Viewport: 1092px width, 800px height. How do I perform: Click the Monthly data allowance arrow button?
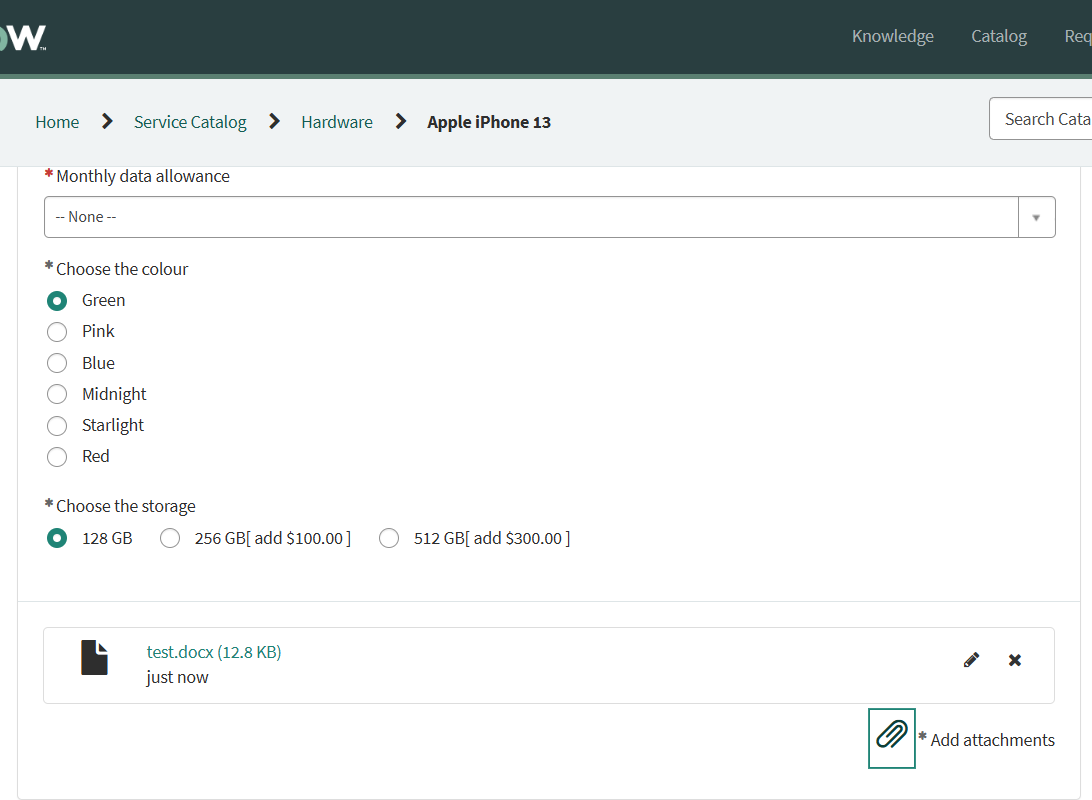point(1036,217)
